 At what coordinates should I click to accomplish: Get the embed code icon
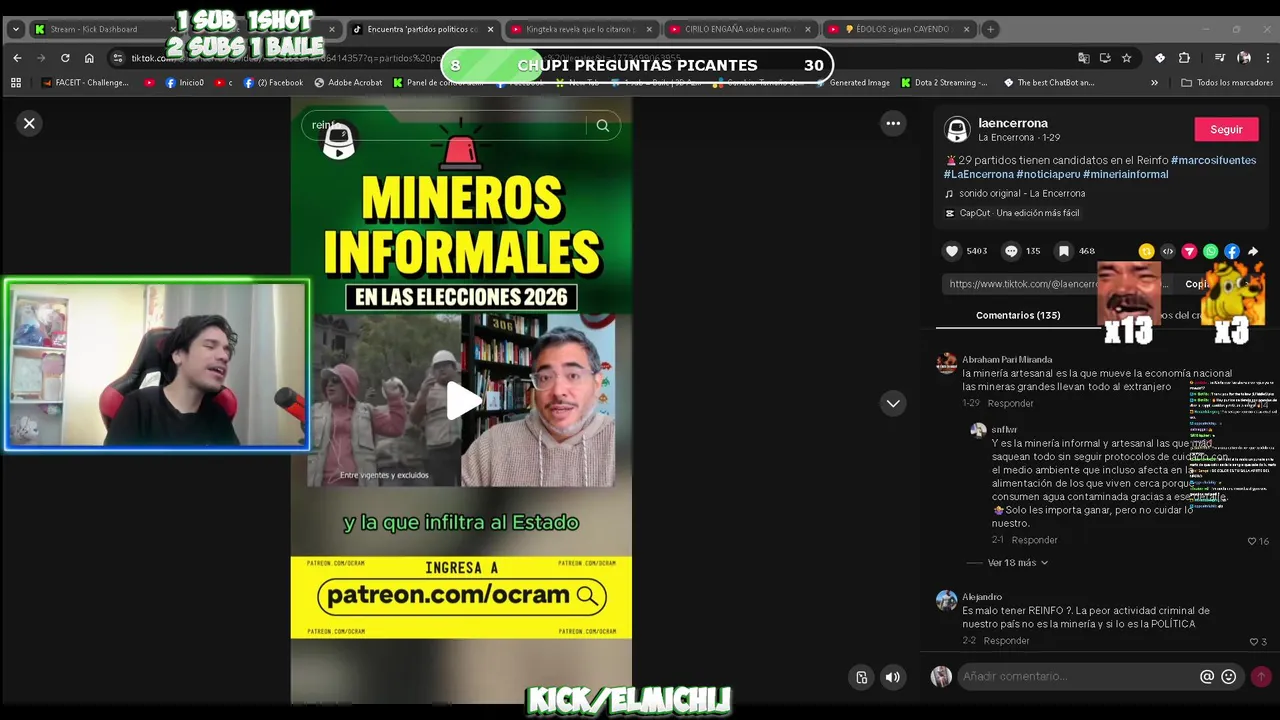point(1167,252)
